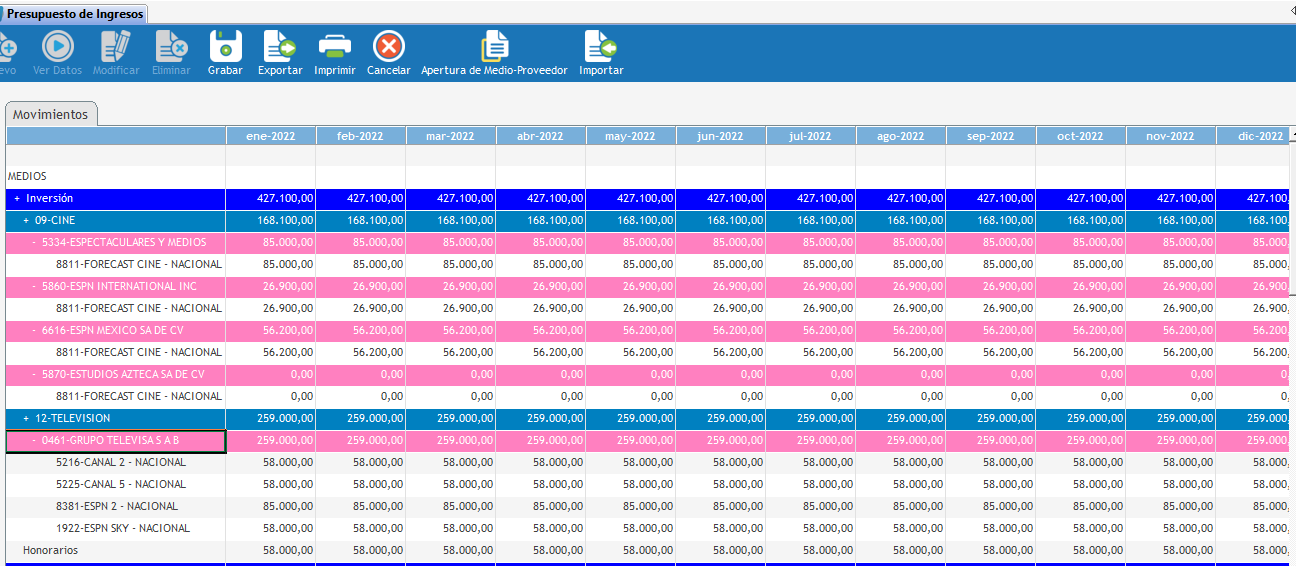Click the MEDIOS row label

tap(27, 176)
